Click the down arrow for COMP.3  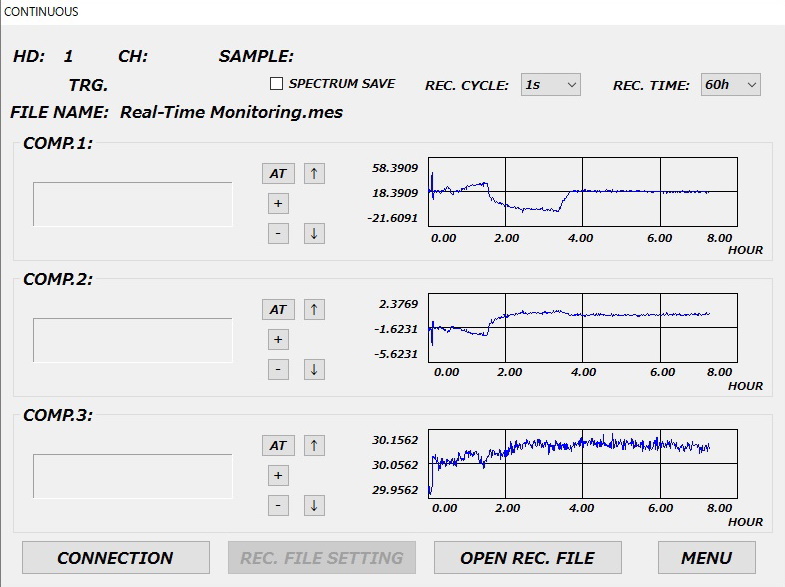click(x=314, y=505)
